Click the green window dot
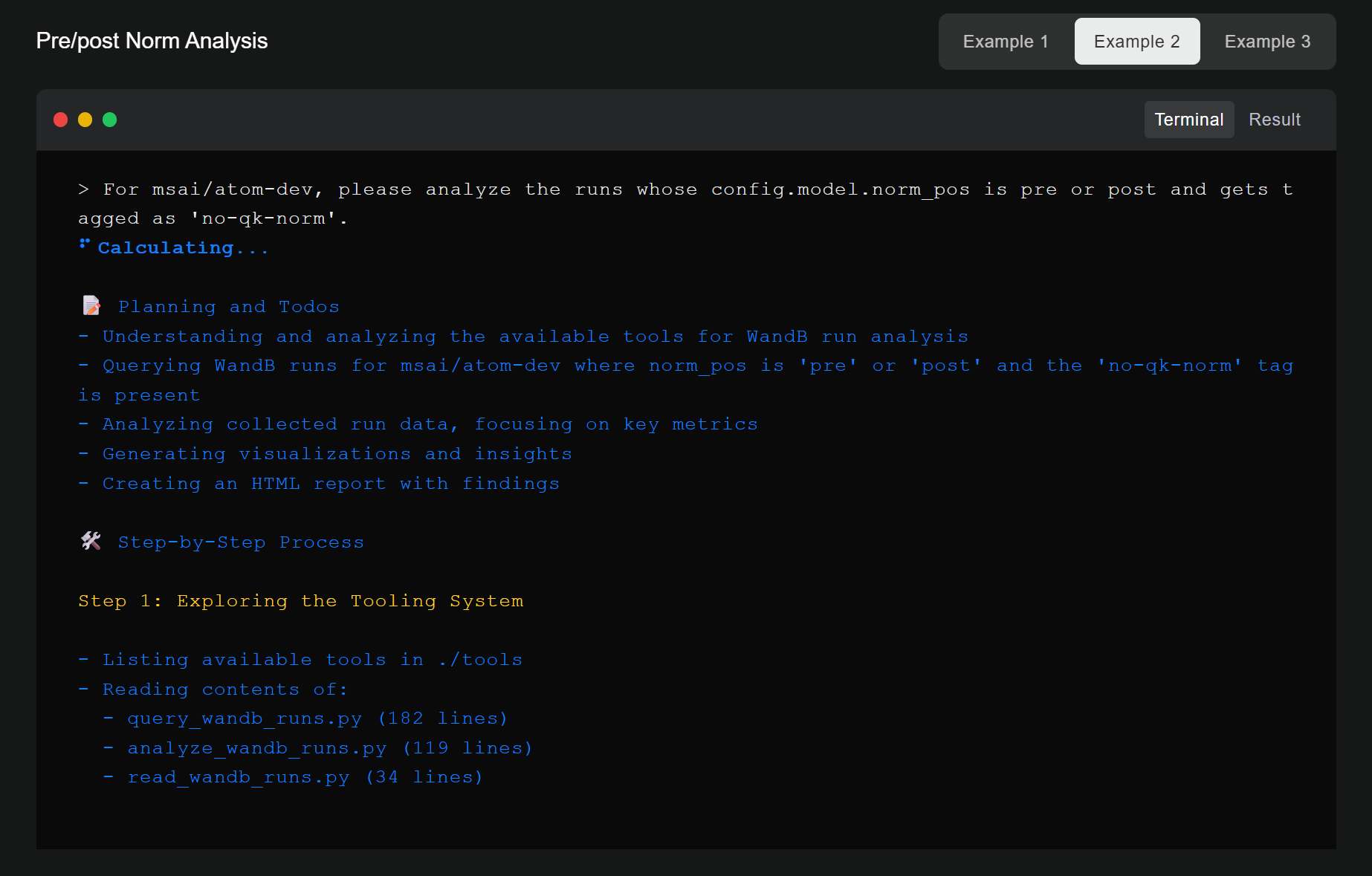 tap(110, 120)
